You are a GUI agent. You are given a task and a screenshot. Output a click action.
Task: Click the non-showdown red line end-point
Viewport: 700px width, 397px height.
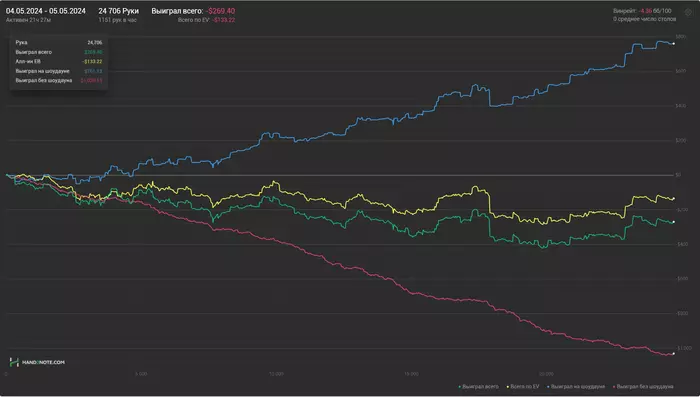point(674,354)
